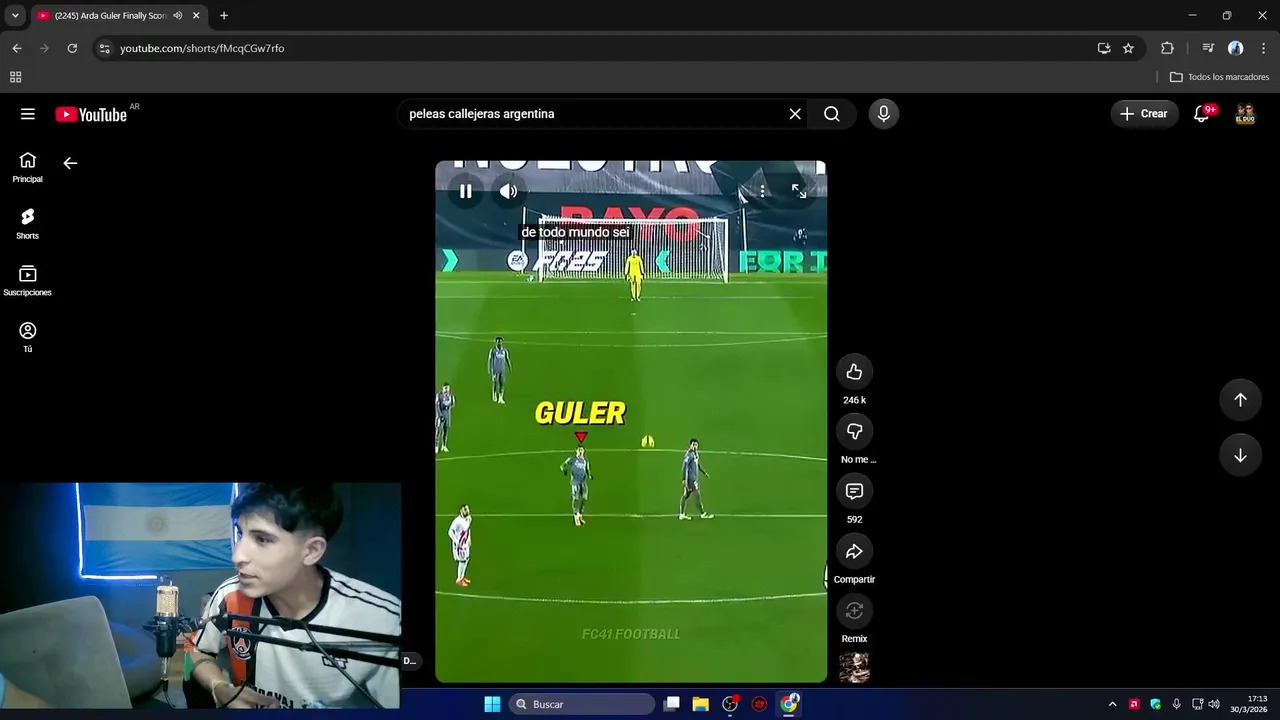View site information icon in address bar

tap(105, 48)
